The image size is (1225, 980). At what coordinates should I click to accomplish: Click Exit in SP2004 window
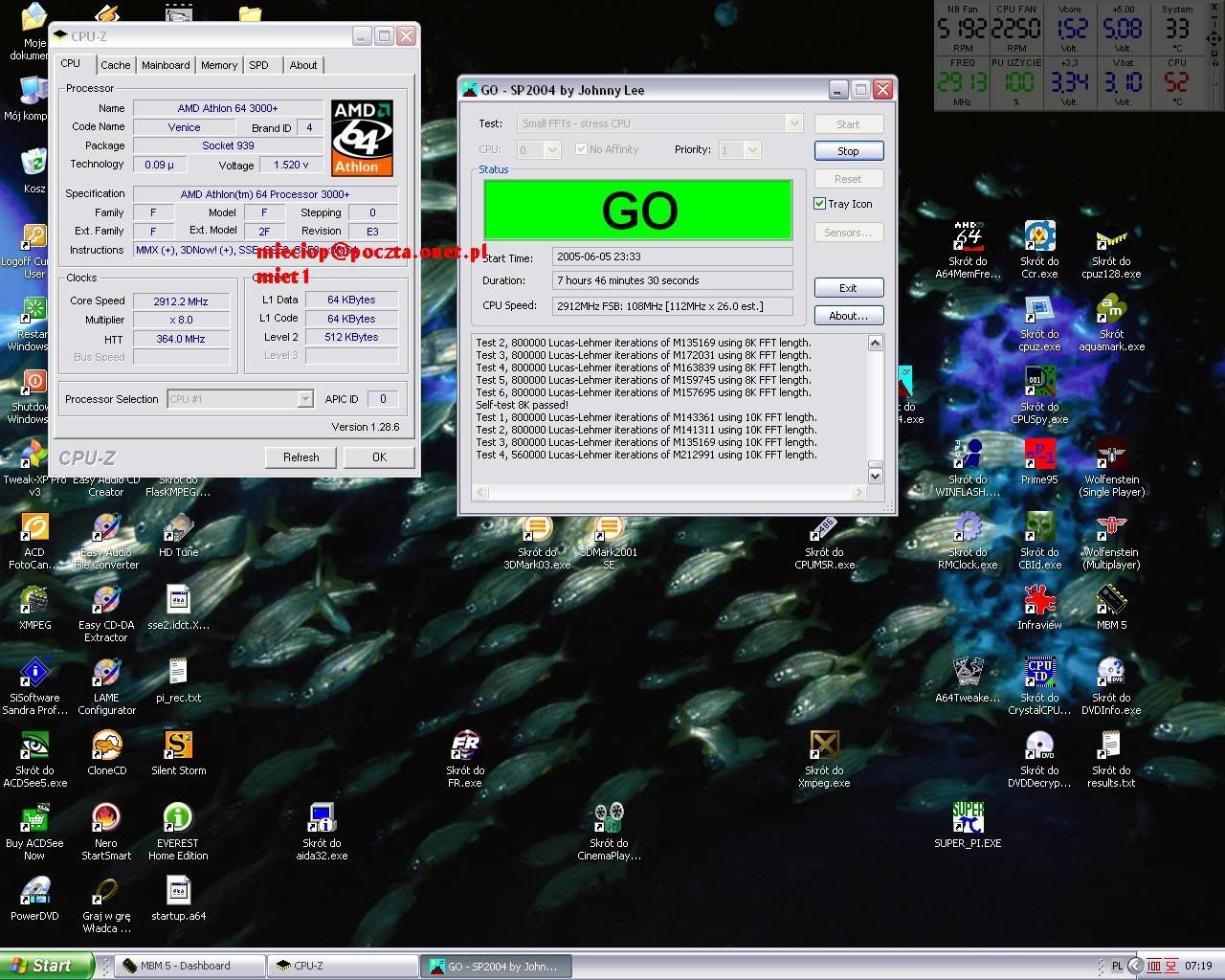(848, 288)
